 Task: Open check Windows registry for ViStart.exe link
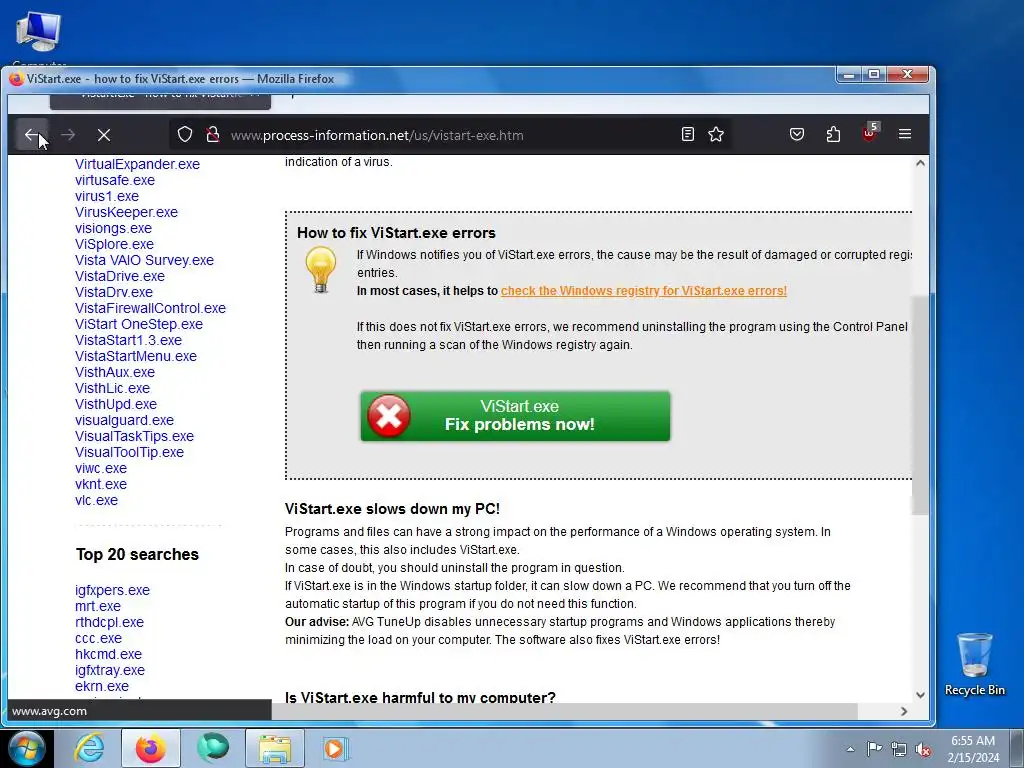point(643,291)
